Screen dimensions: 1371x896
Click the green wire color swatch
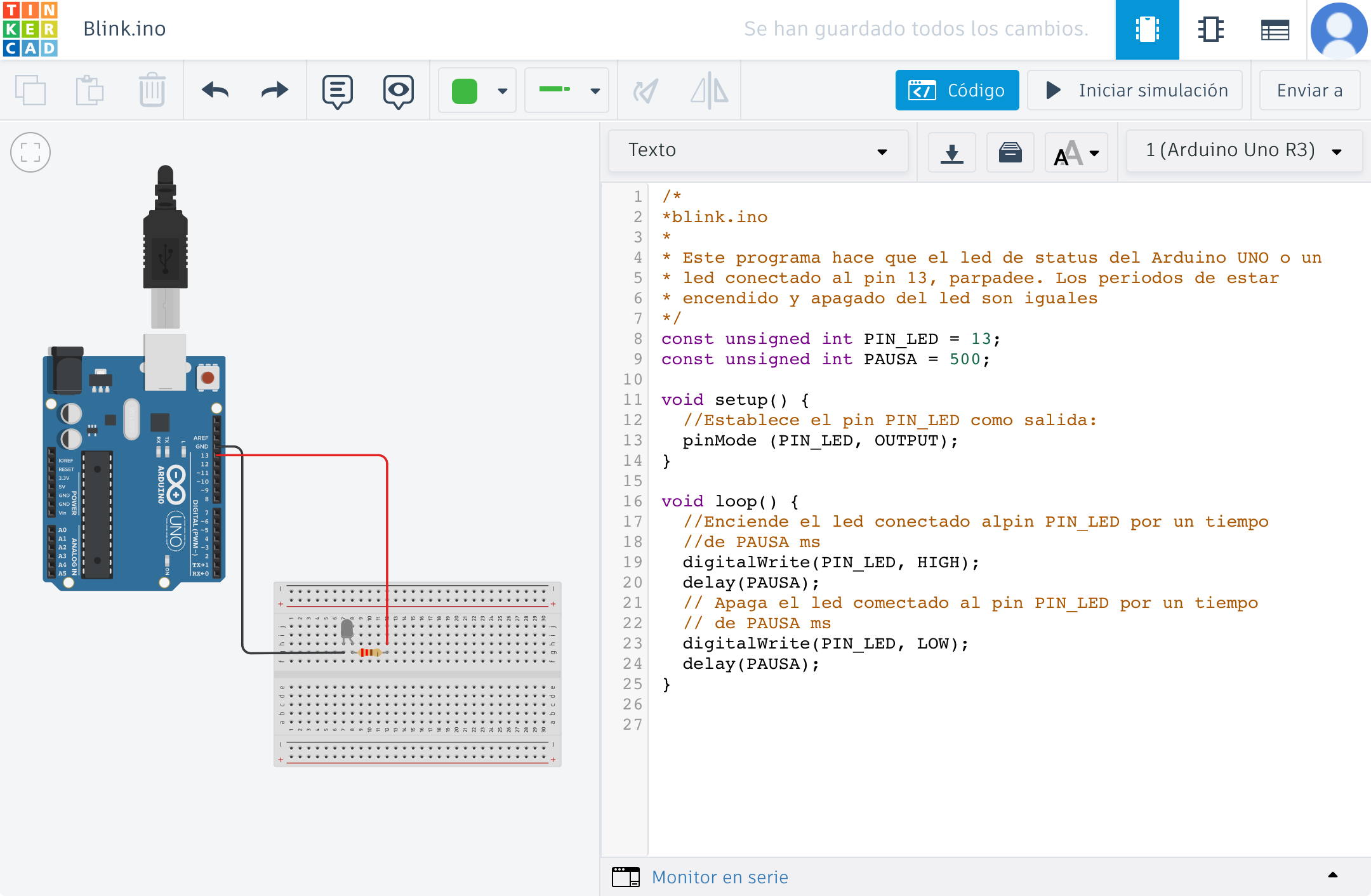[x=465, y=91]
